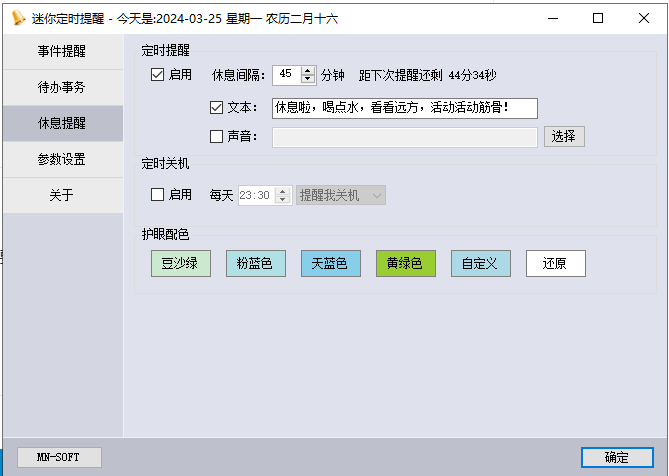Select the 休息提醒 sidebar tab
The image size is (669, 476).
[x=62, y=123]
